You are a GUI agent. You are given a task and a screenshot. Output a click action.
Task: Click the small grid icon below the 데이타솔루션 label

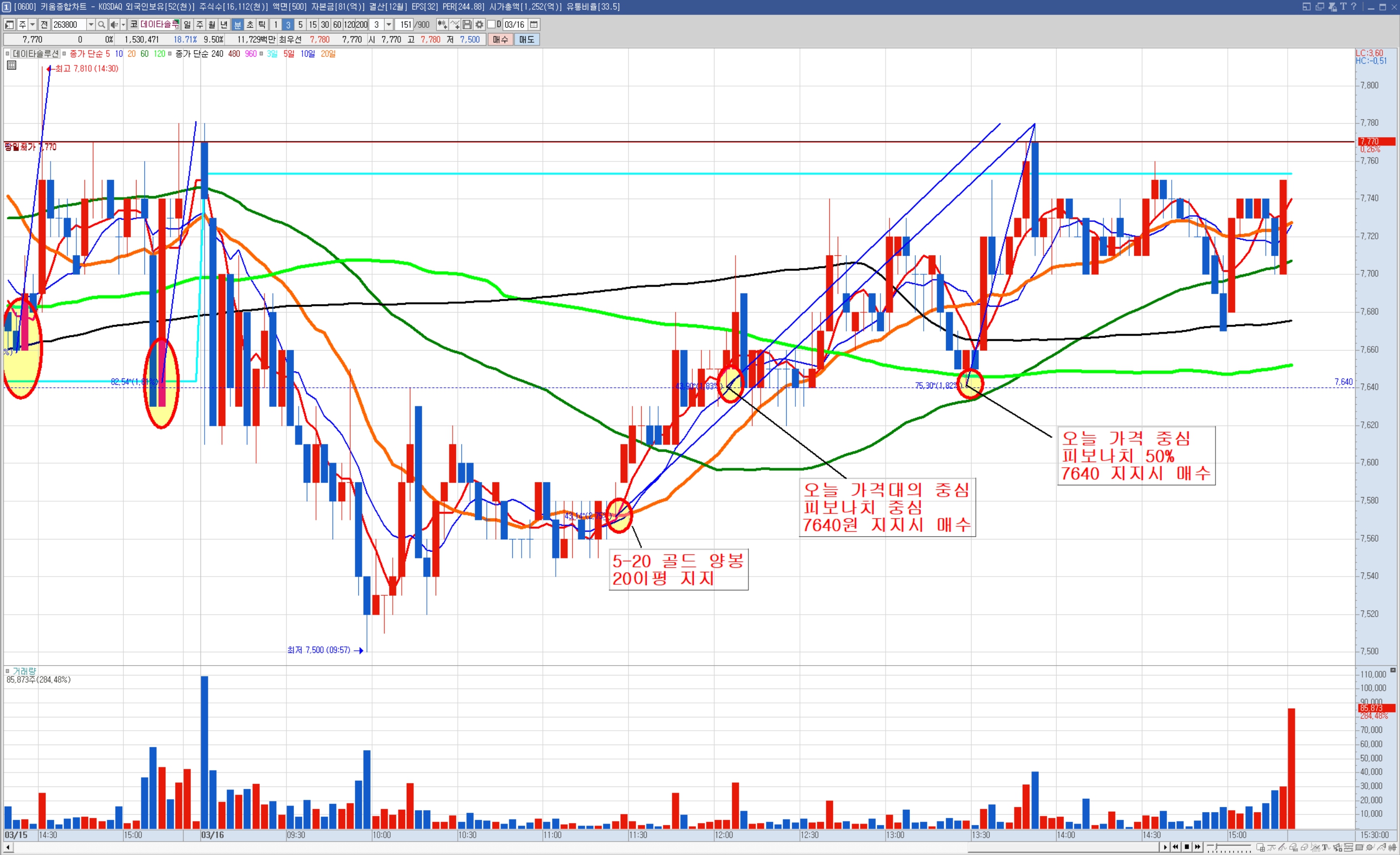(x=11, y=65)
